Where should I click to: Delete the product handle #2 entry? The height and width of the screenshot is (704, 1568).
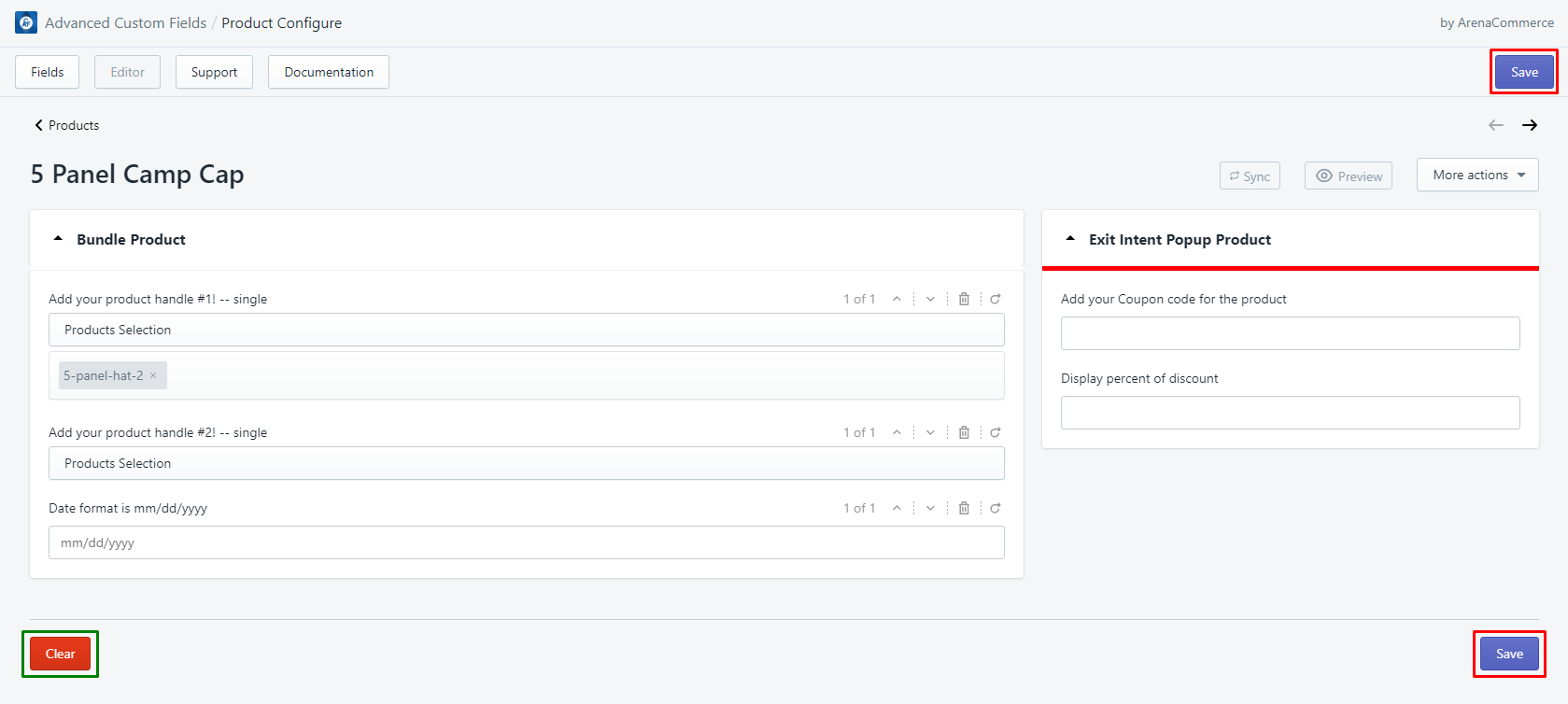[964, 432]
